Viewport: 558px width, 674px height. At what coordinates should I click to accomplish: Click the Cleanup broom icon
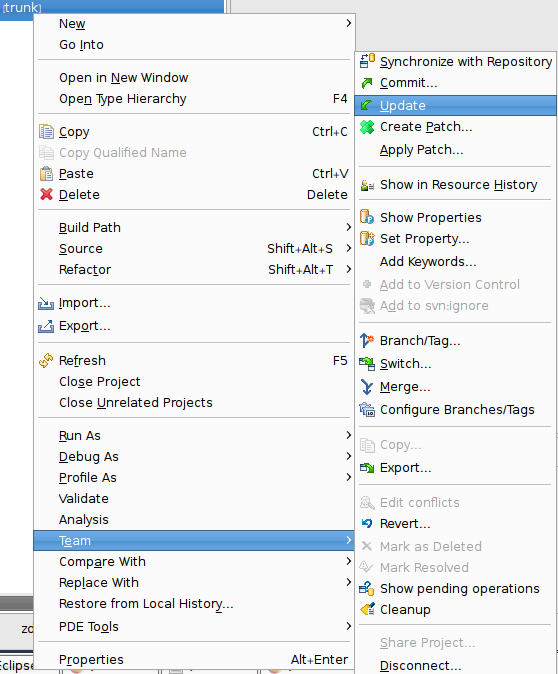pos(368,609)
